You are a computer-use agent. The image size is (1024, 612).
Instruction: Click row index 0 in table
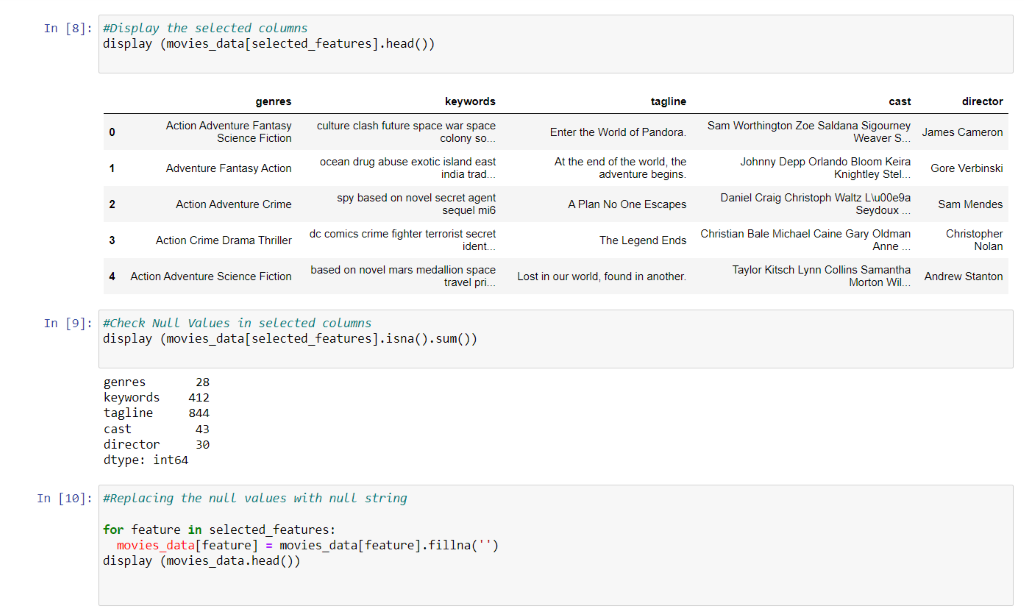point(112,132)
